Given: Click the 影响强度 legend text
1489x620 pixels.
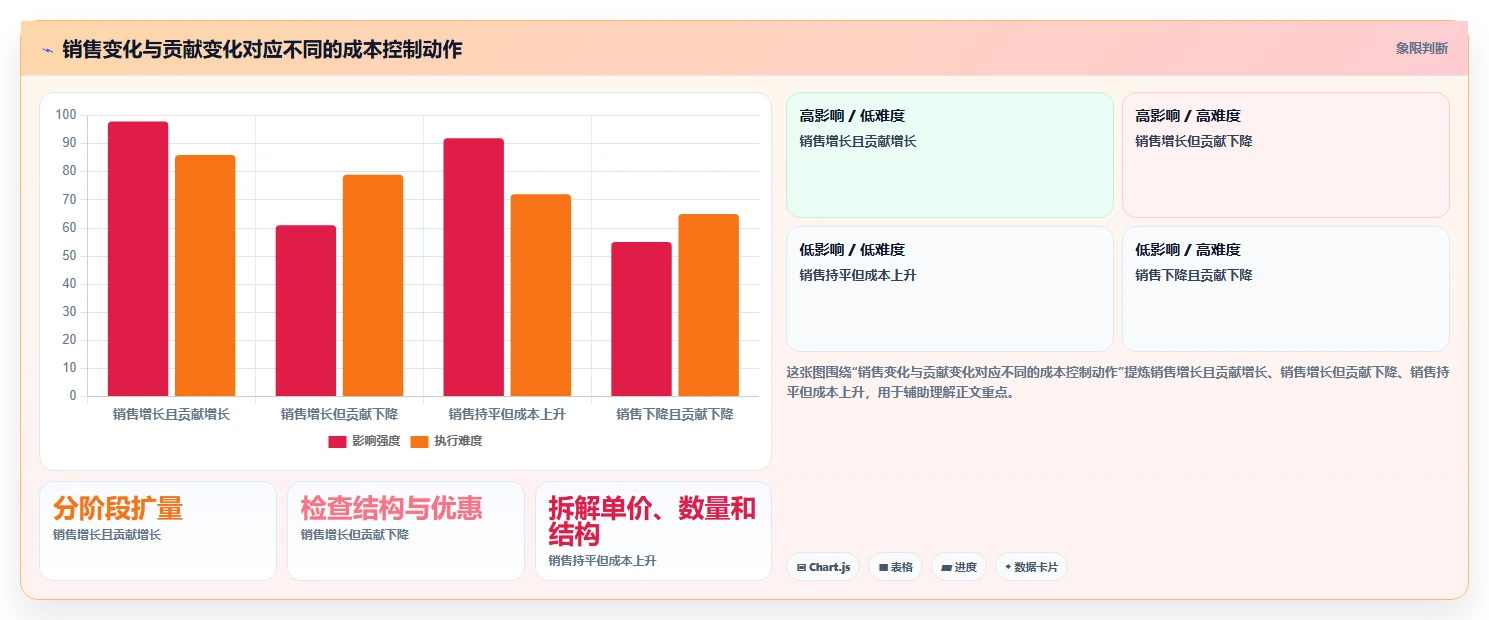Looking at the screenshot, I should point(376,441).
